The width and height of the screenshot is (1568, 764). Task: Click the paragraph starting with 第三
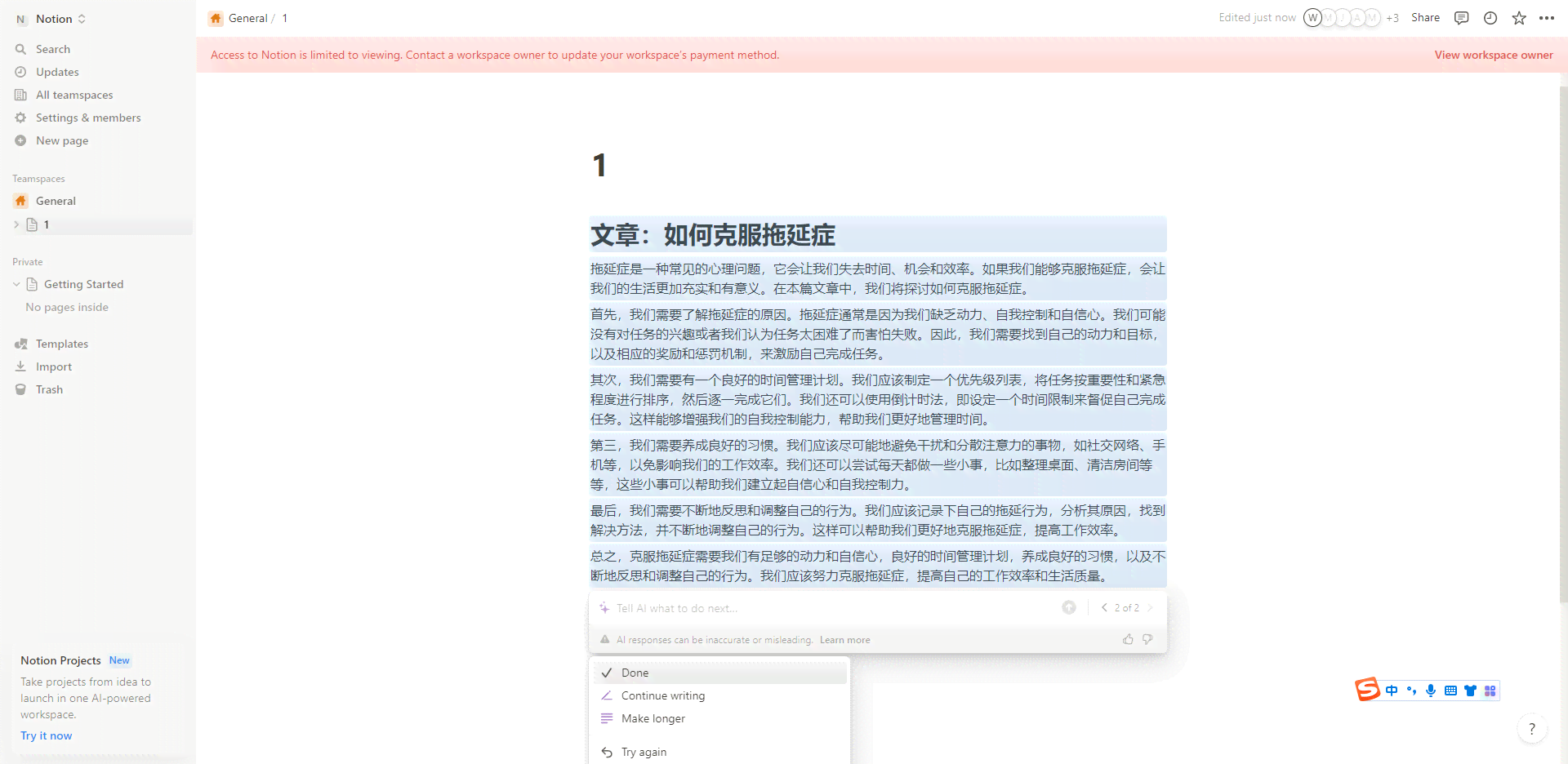(878, 464)
